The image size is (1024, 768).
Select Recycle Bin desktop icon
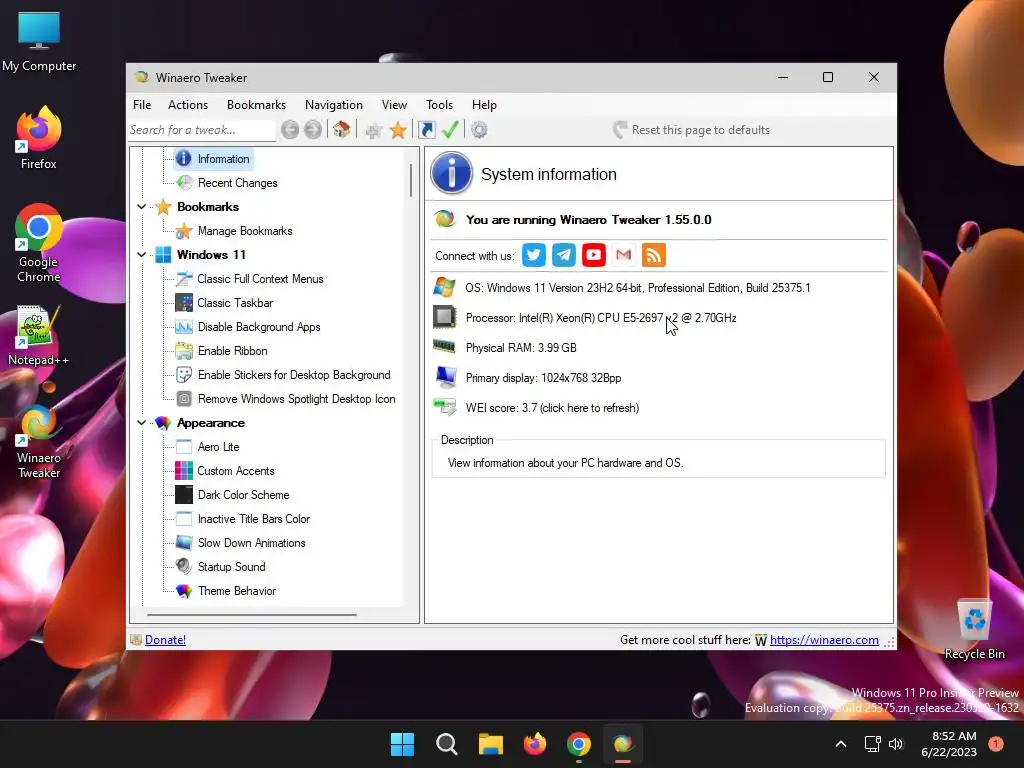coord(974,629)
